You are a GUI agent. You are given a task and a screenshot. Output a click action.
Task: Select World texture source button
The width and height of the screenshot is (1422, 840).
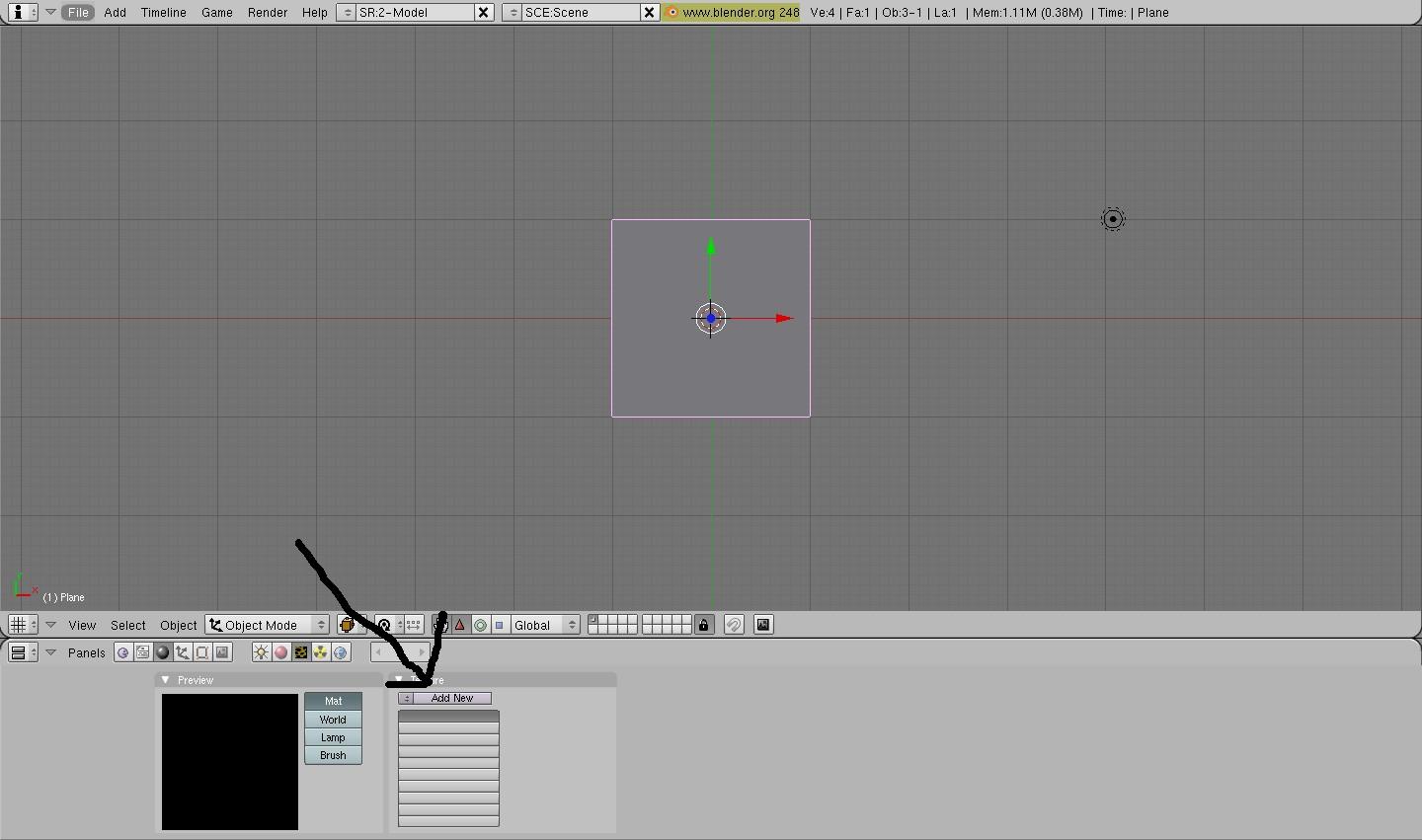click(333, 720)
